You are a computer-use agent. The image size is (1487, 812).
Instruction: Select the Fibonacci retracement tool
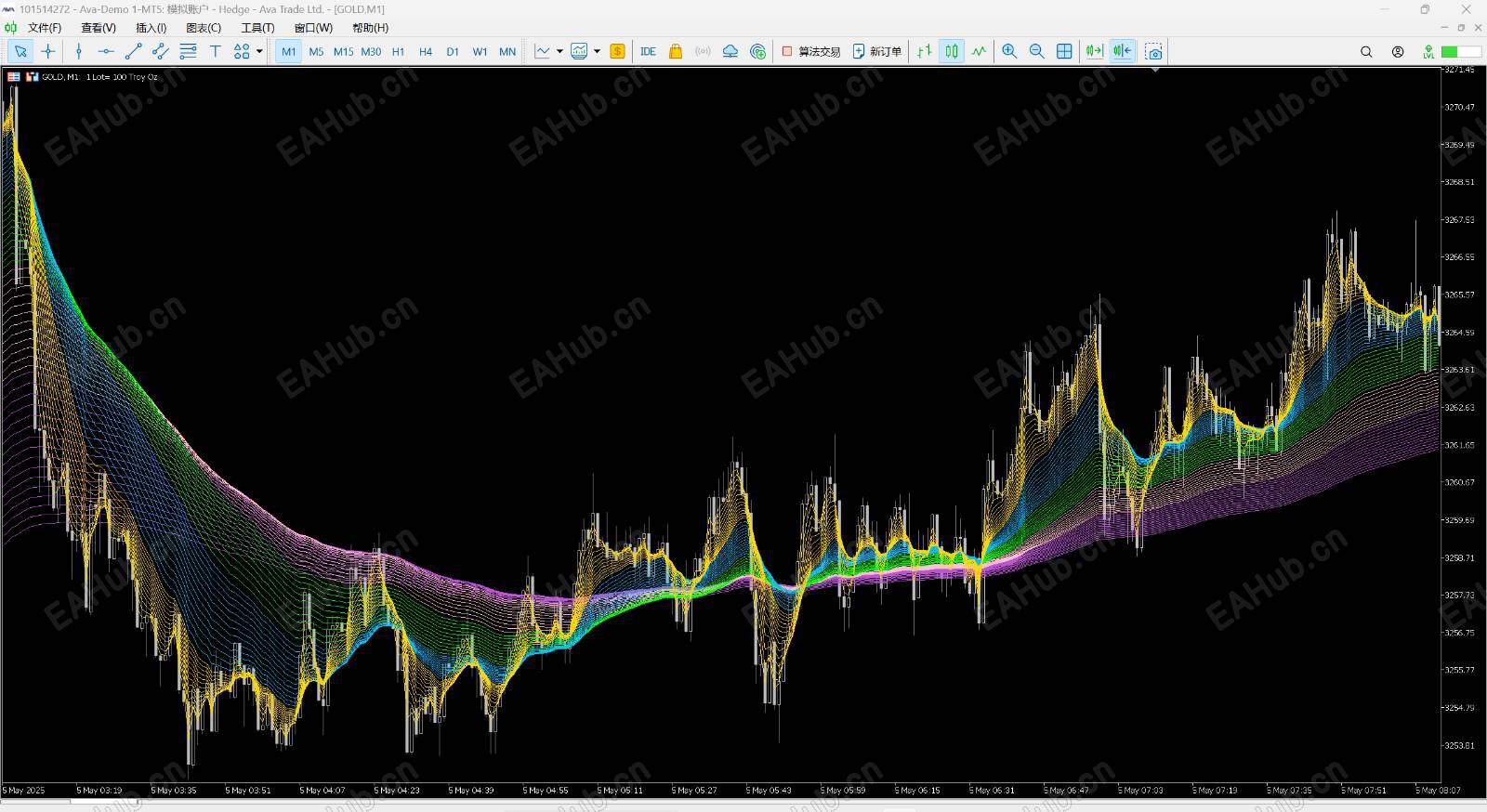click(x=188, y=52)
